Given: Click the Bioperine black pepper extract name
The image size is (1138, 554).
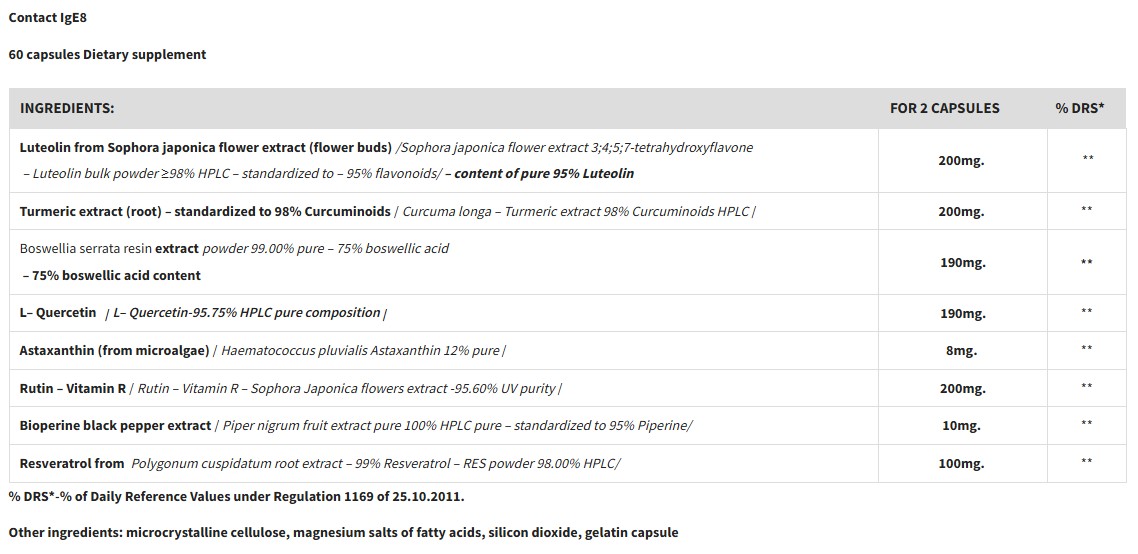Looking at the screenshot, I should pos(115,425).
